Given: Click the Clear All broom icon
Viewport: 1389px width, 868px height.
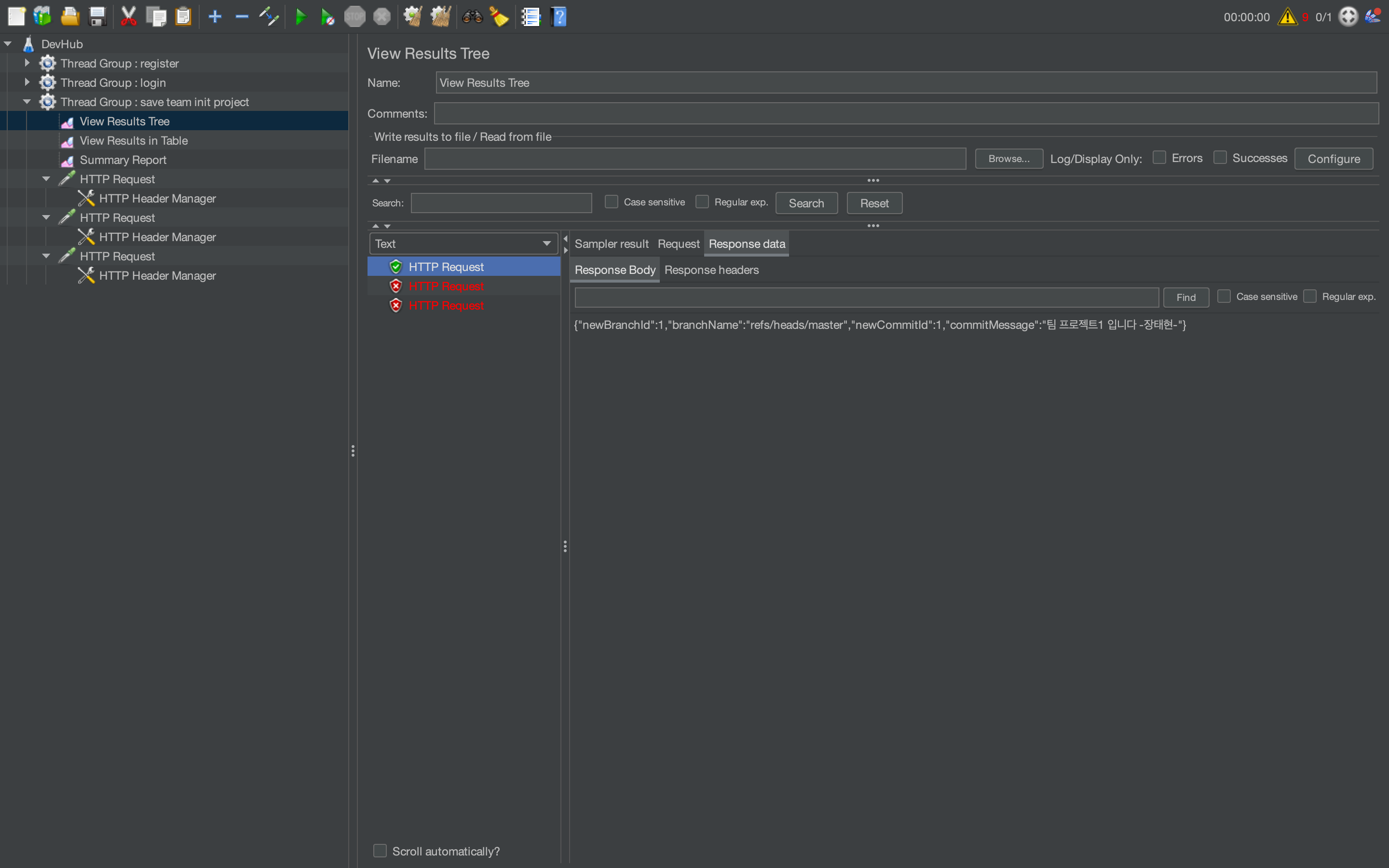Looking at the screenshot, I should (440, 17).
